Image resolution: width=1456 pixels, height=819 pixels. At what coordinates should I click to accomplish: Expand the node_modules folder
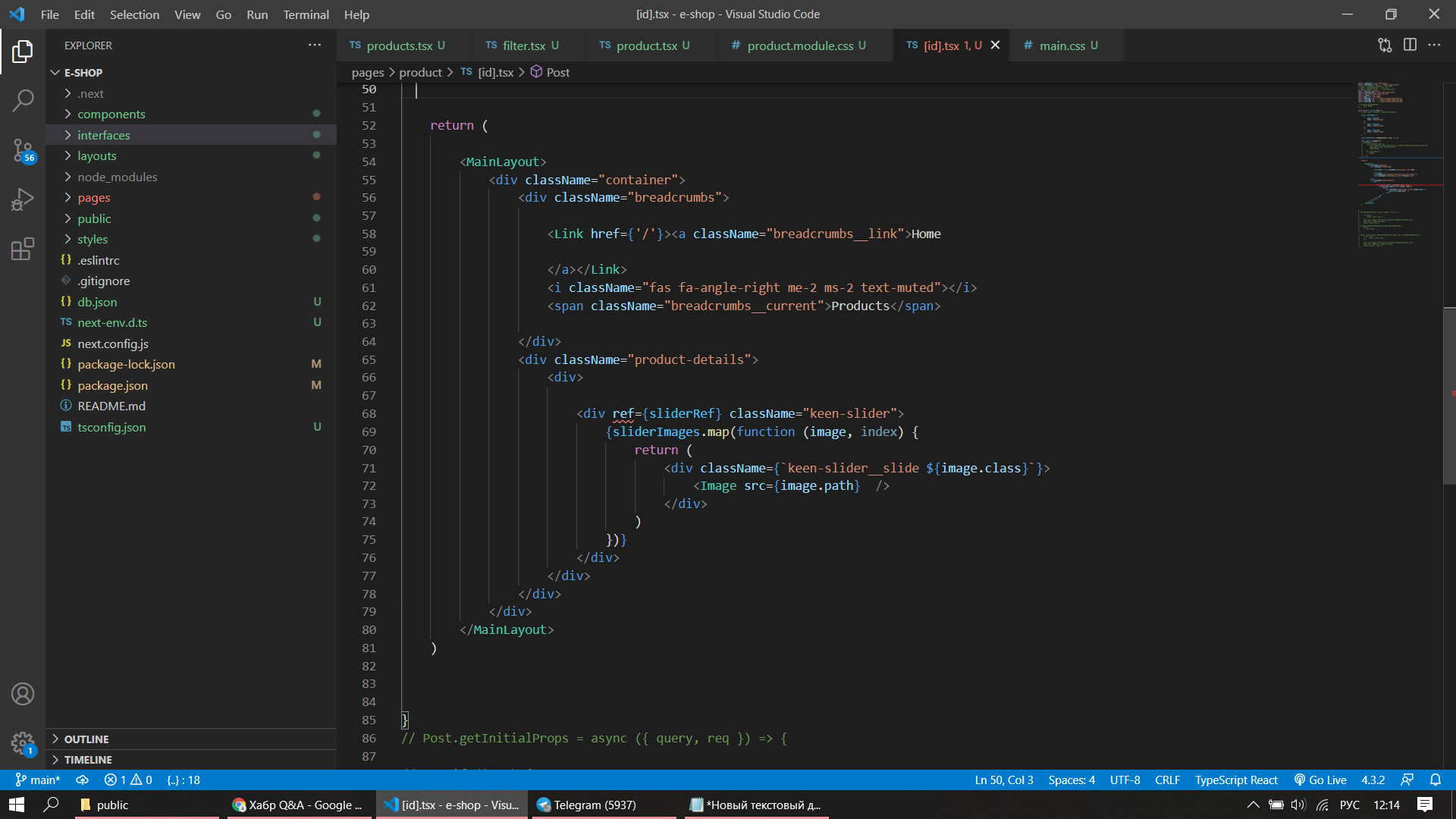191,177
